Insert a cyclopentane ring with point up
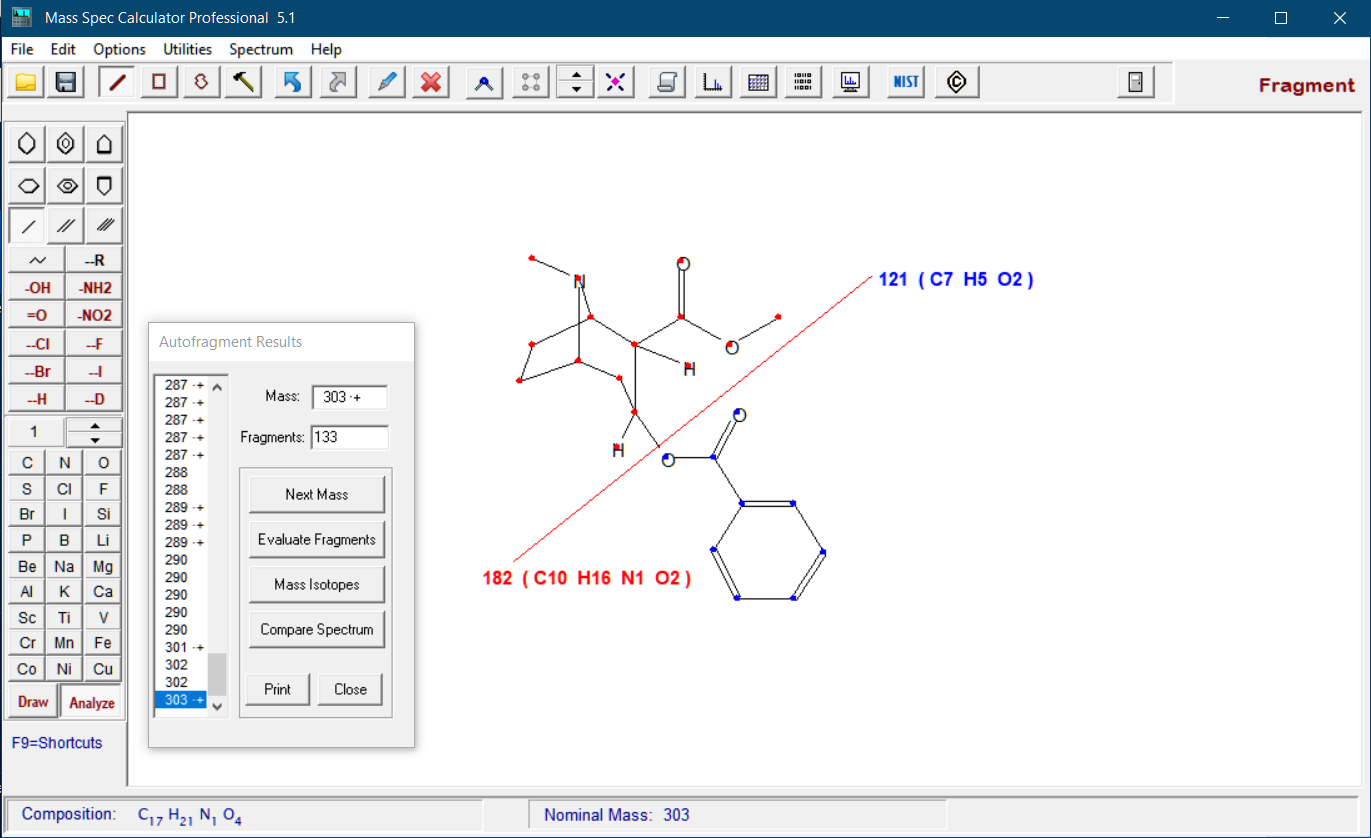Viewport: 1371px width, 838px height. [x=104, y=144]
